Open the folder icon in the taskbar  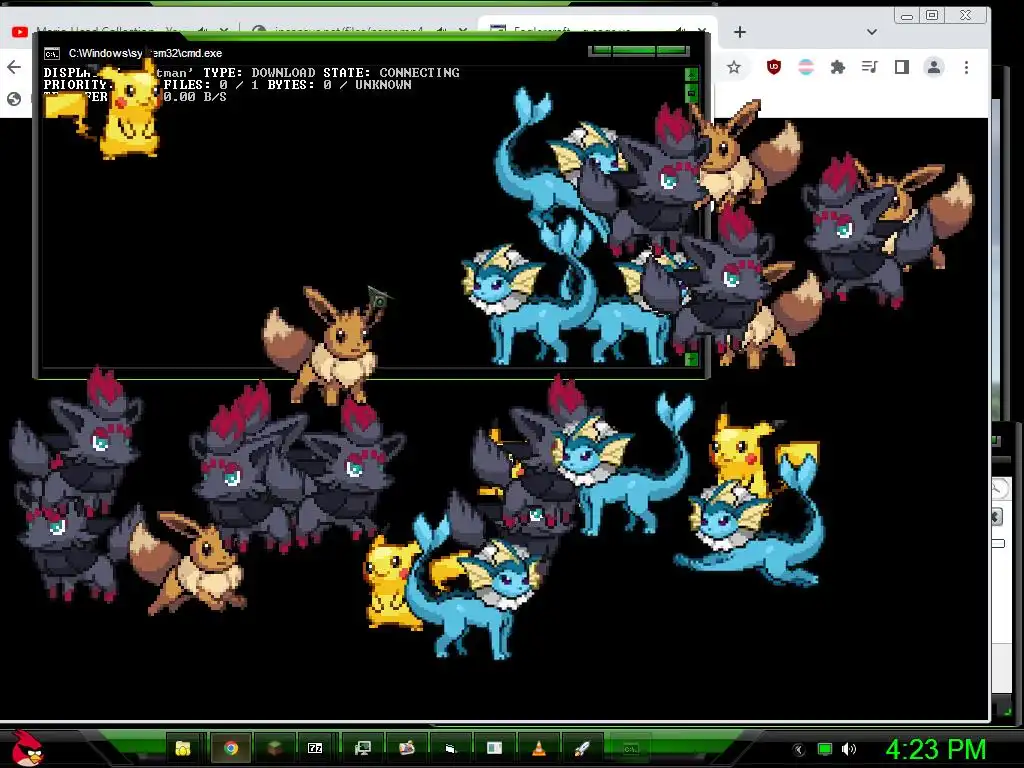pyautogui.click(x=183, y=748)
